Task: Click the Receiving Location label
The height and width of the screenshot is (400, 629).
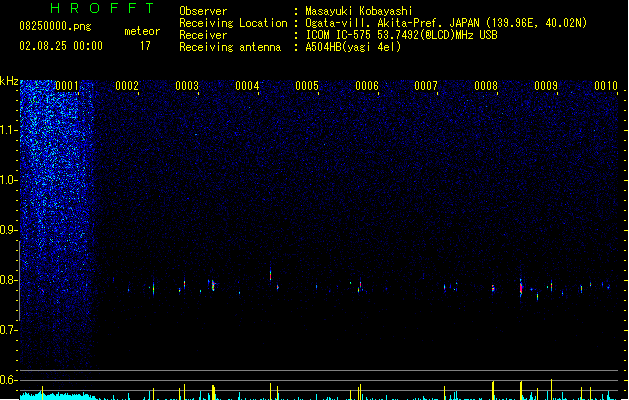Action: 233,23
